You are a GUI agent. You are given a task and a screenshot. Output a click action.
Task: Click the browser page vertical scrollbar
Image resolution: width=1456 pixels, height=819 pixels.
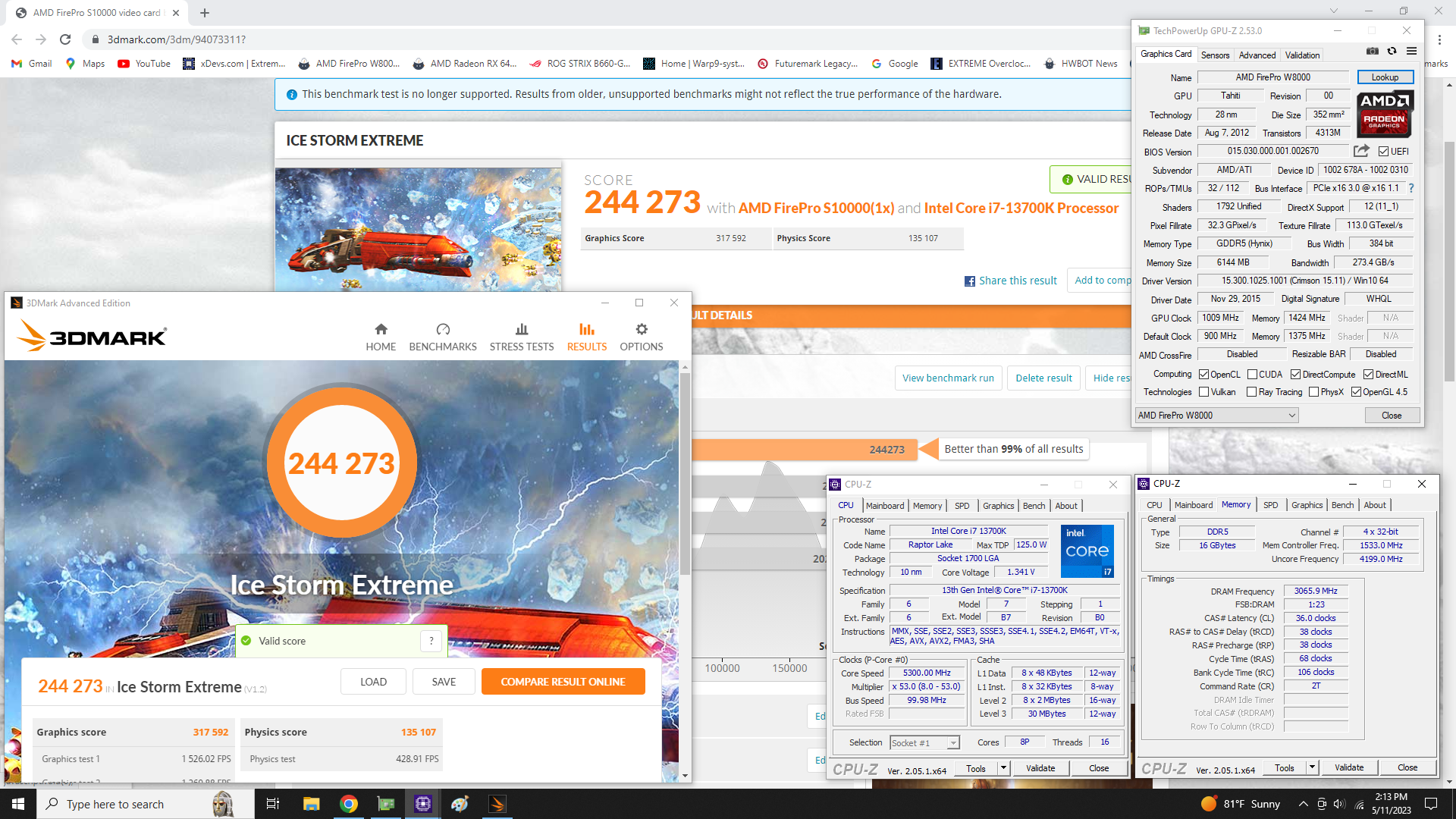[x=1449, y=262]
